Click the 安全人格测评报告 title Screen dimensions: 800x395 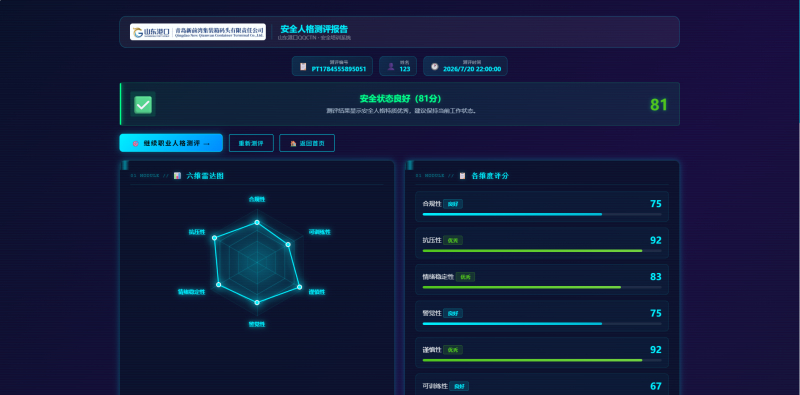[x=314, y=29]
